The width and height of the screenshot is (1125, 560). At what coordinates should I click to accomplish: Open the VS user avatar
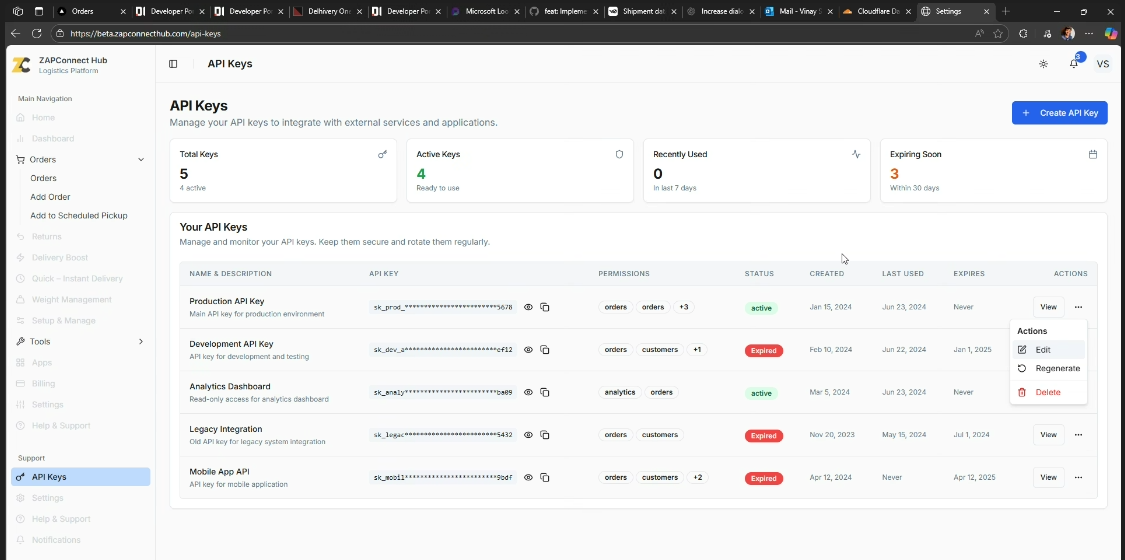[x=1103, y=64]
